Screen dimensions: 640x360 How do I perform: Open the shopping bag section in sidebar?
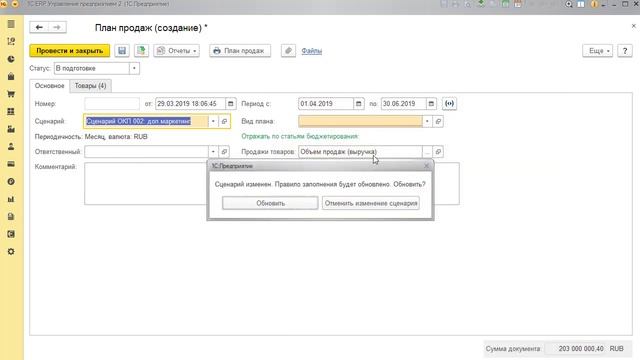tap(11, 76)
